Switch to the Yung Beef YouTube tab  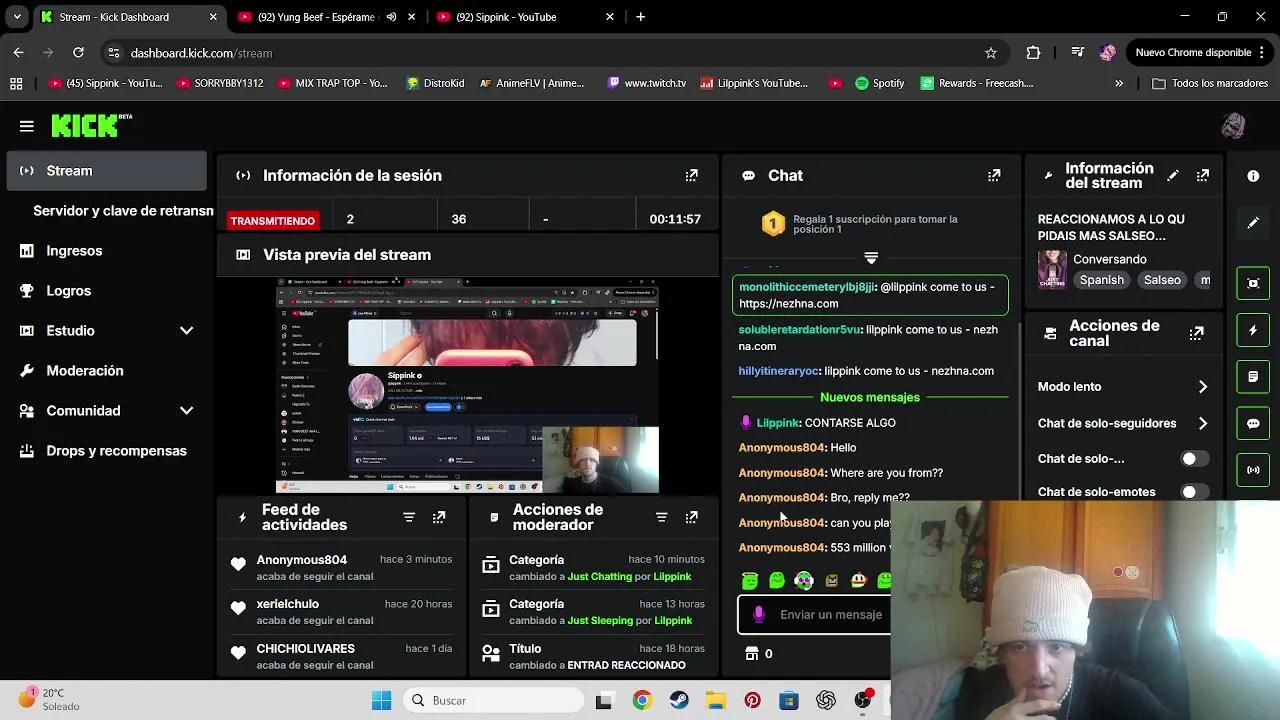click(x=316, y=17)
